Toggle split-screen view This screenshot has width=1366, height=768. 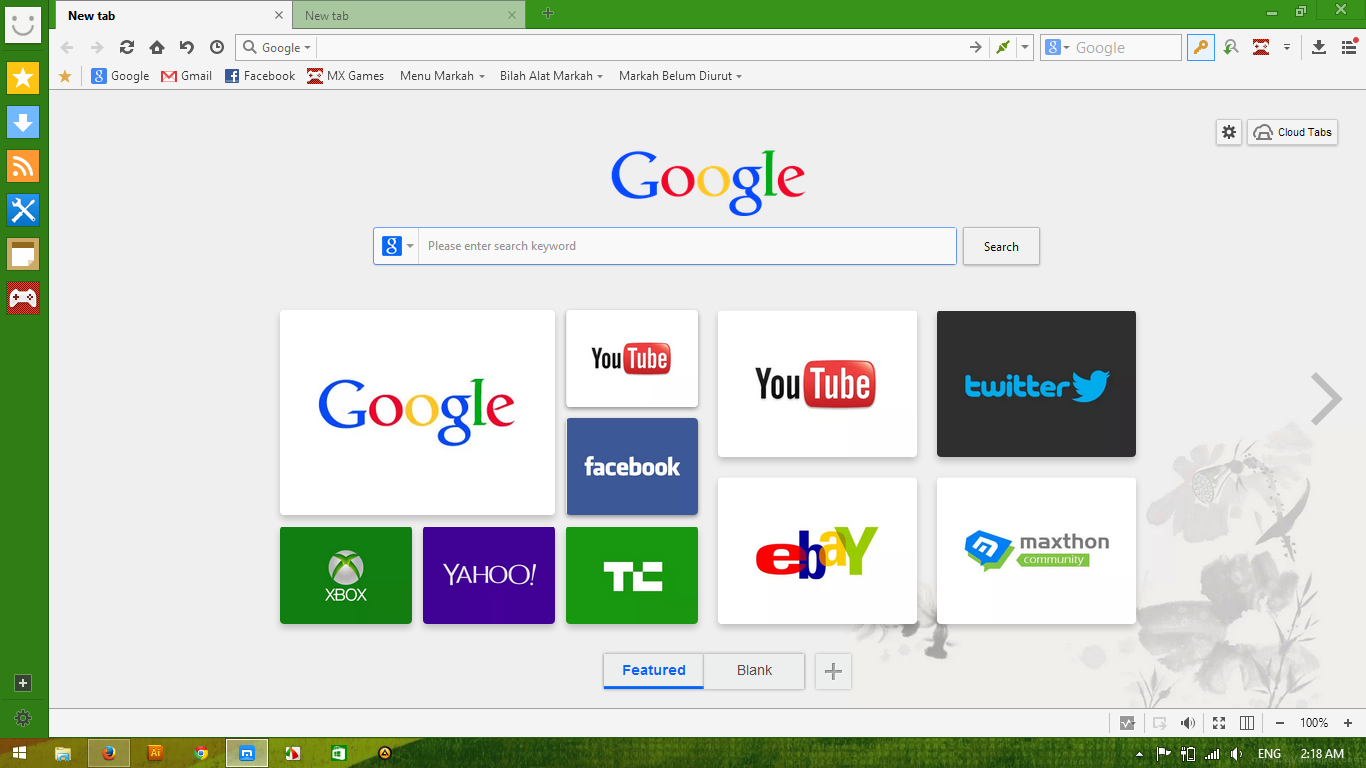[1246, 722]
